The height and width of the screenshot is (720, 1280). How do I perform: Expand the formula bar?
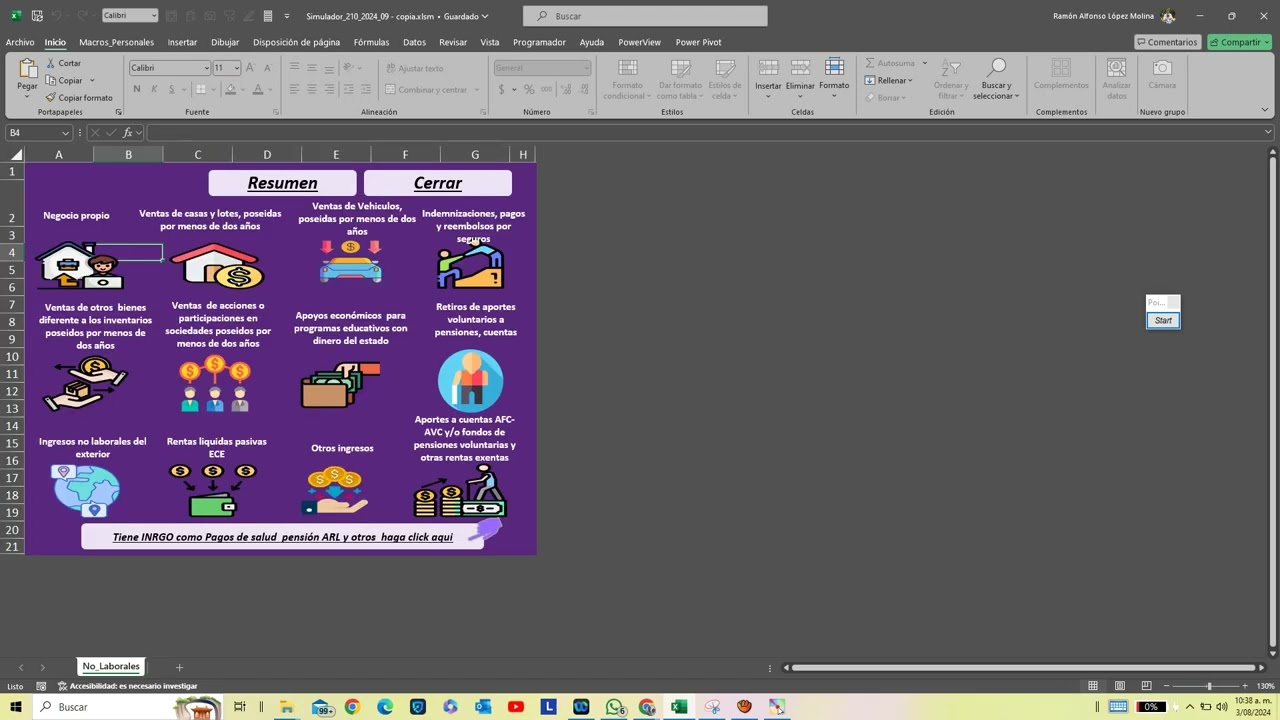[1268, 132]
